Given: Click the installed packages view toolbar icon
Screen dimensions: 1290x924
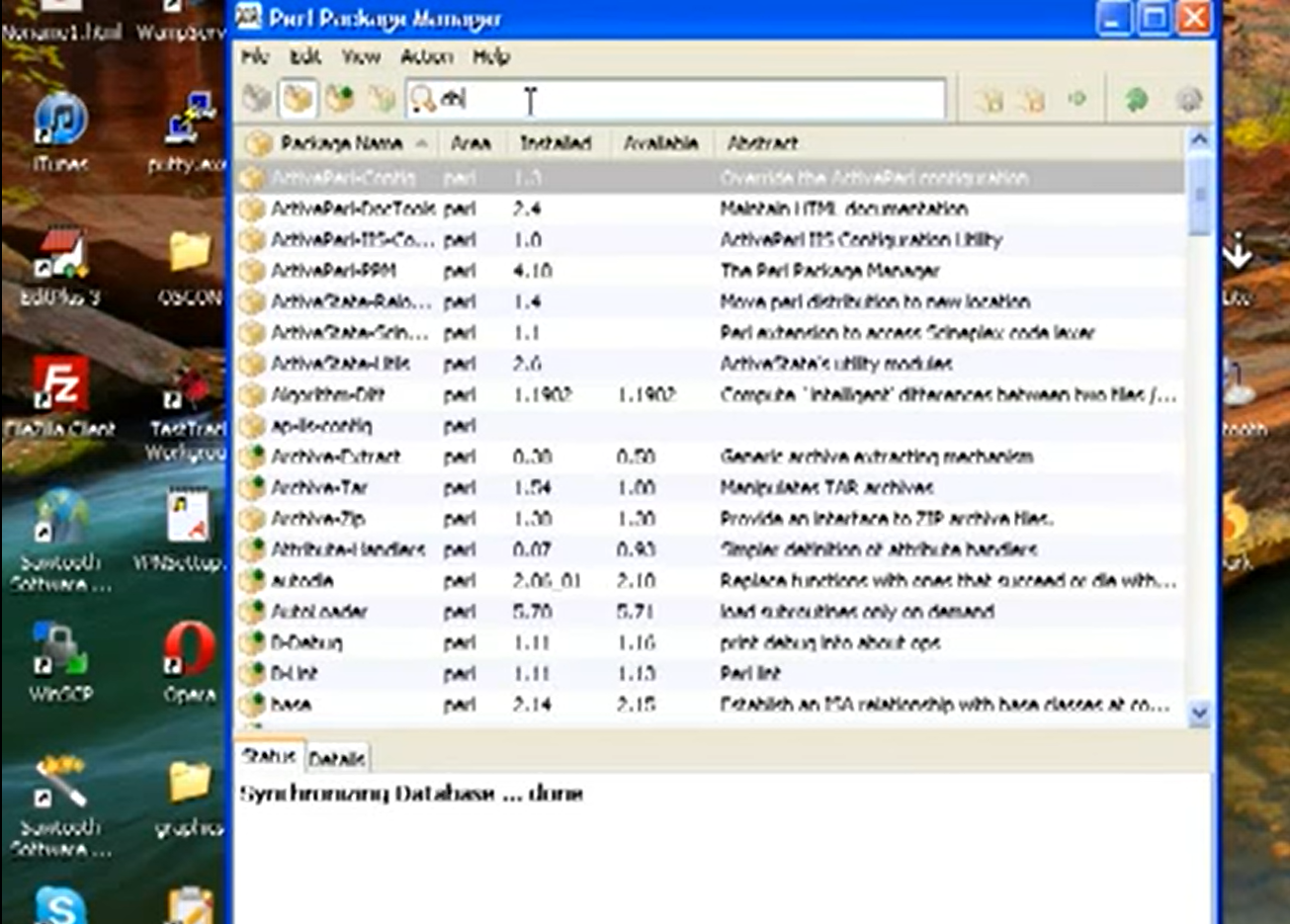Looking at the screenshot, I should [298, 99].
